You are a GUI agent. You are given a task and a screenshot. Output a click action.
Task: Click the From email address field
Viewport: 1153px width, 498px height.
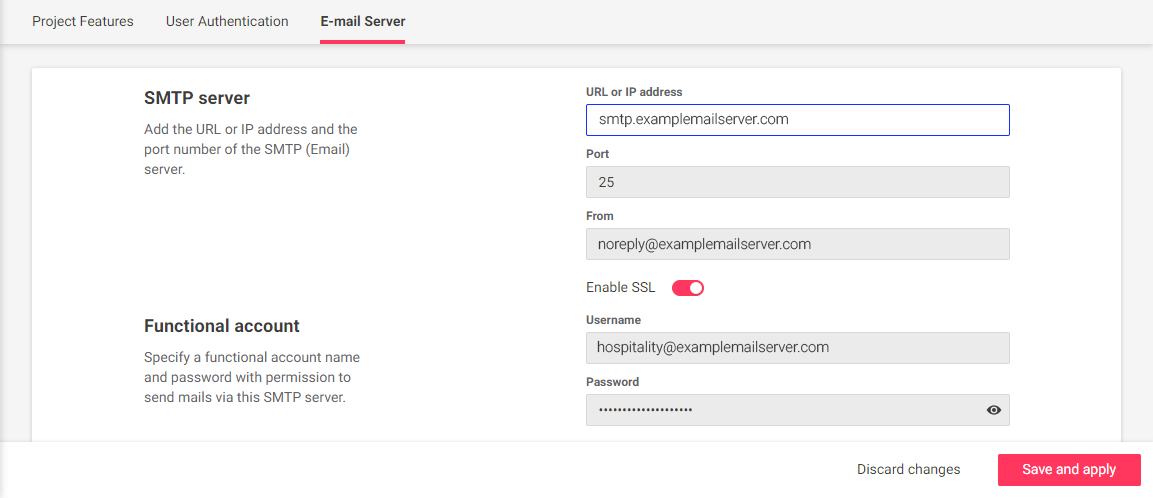797,243
